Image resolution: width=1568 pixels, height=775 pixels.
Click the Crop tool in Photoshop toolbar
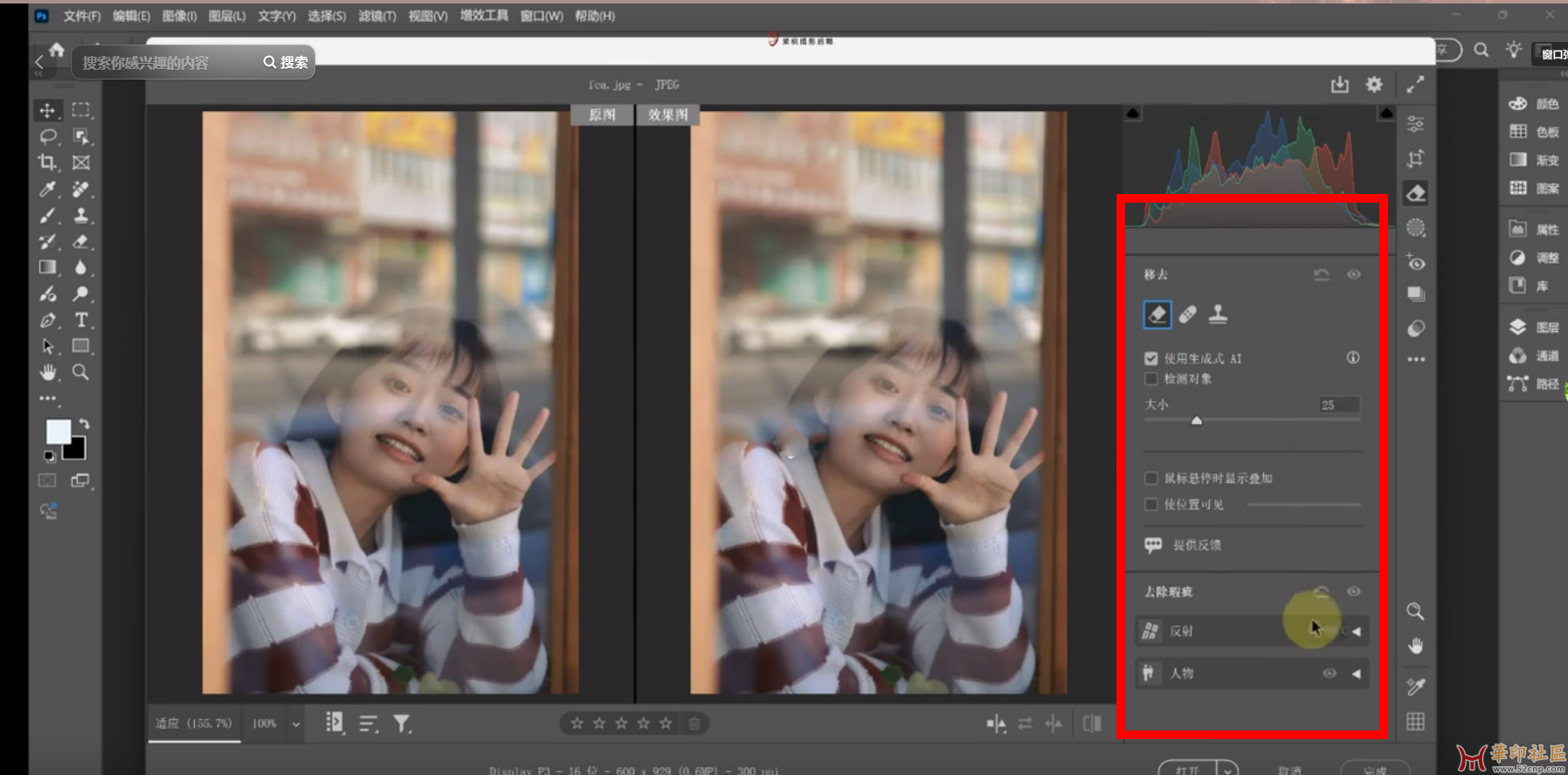47,163
